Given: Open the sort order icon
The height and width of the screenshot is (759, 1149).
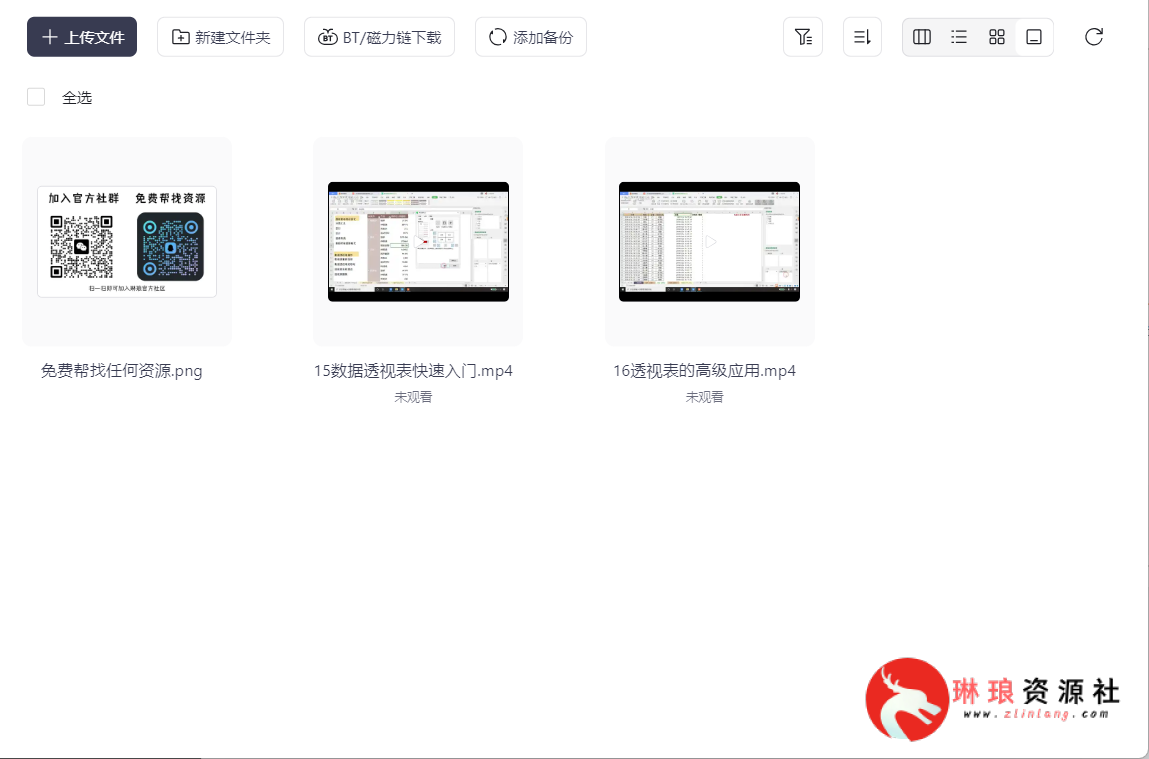Looking at the screenshot, I should pyautogui.click(x=862, y=37).
